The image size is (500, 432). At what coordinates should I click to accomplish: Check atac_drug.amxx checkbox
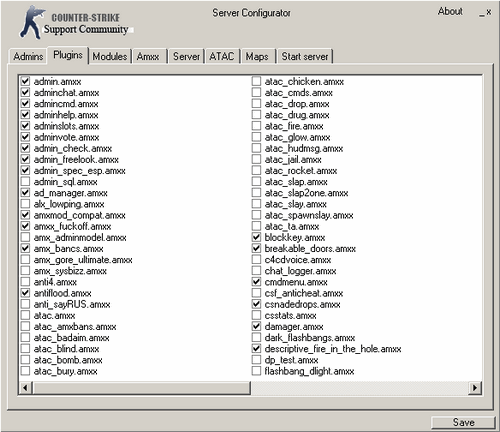(x=256, y=115)
